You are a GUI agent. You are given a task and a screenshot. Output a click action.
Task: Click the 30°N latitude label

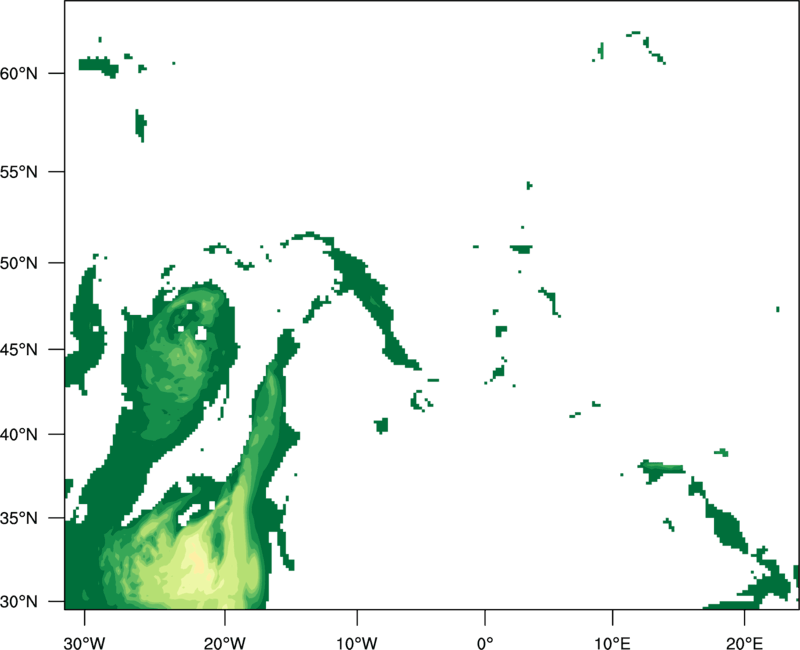[x=19, y=602]
